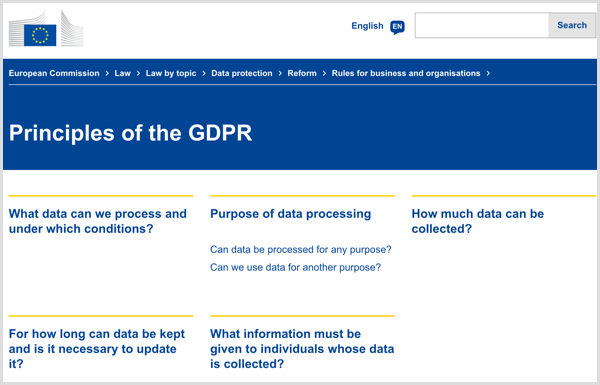Open Rules for business and organisations breadcrumb

coord(406,73)
